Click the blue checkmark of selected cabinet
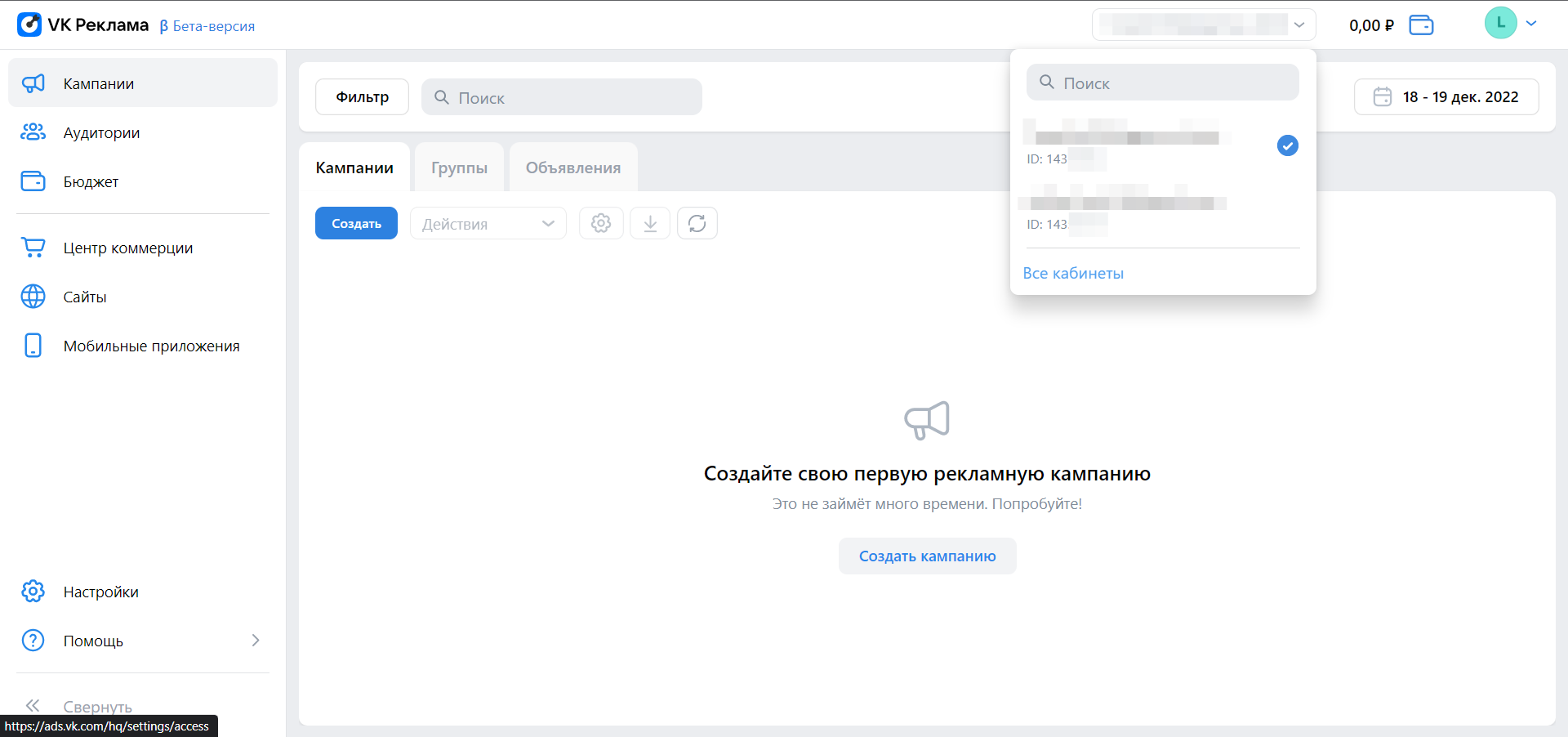This screenshot has width=1568, height=737. coord(1288,145)
